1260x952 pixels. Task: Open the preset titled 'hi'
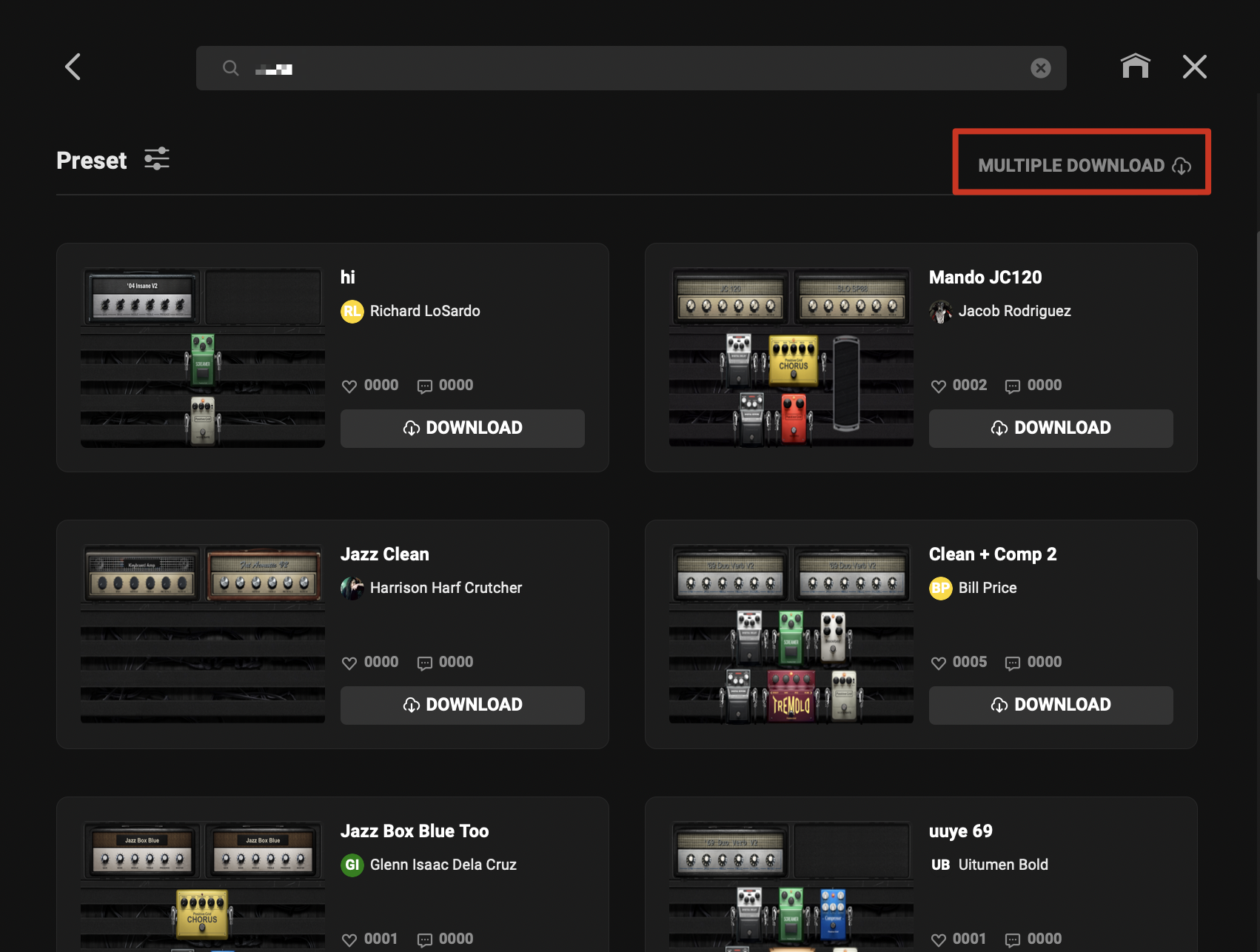point(347,277)
